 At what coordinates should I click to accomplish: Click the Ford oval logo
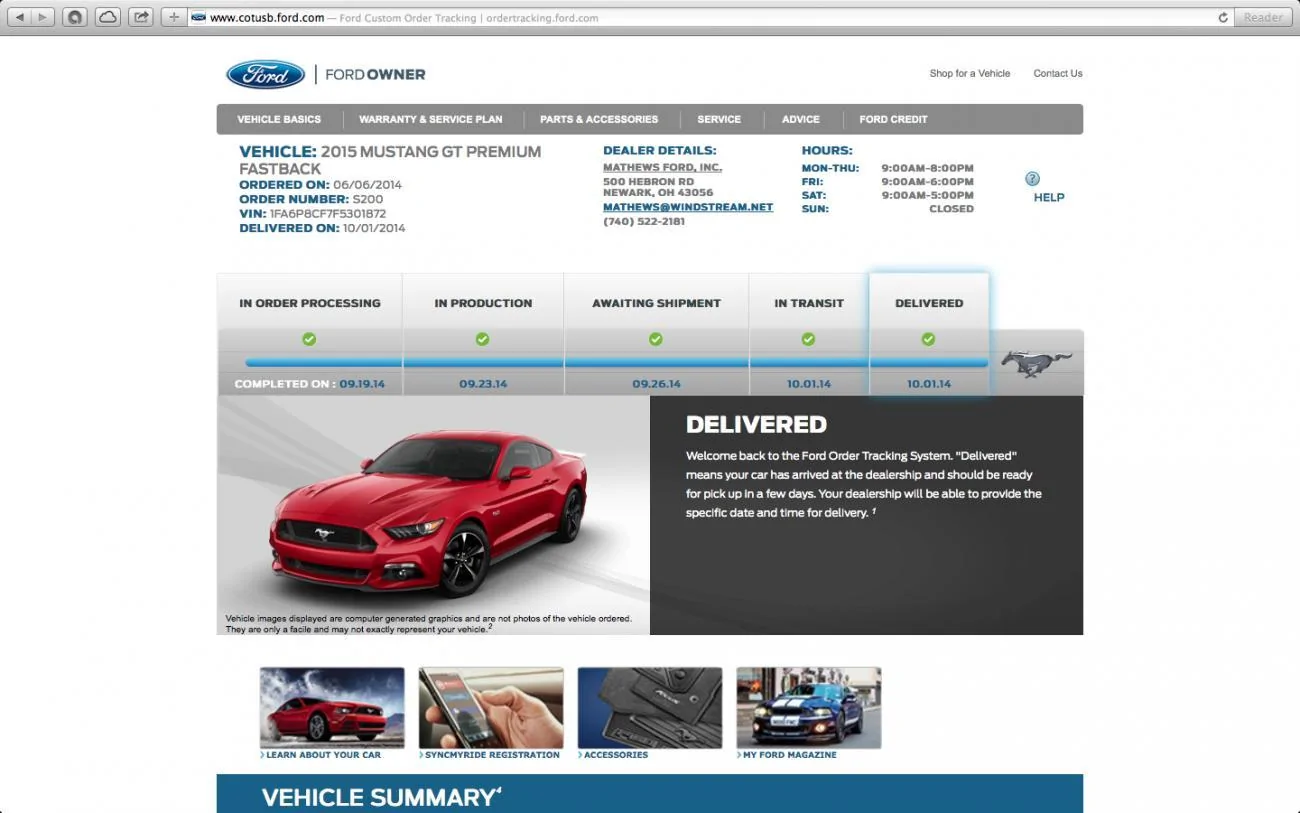pyautogui.click(x=265, y=74)
